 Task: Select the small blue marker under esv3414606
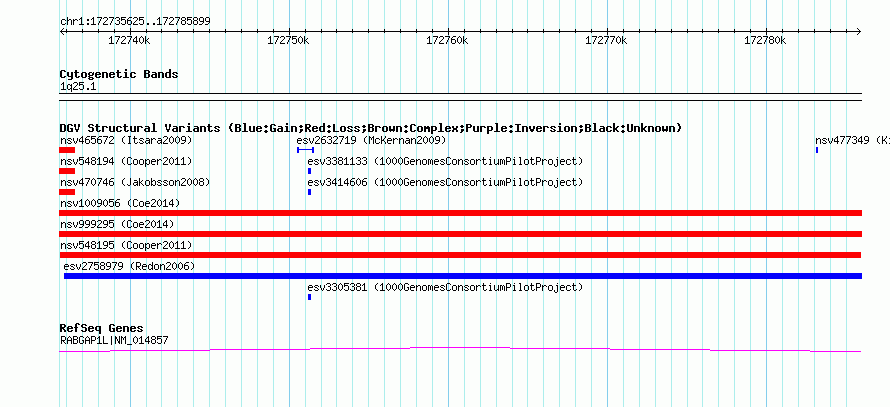[309, 192]
